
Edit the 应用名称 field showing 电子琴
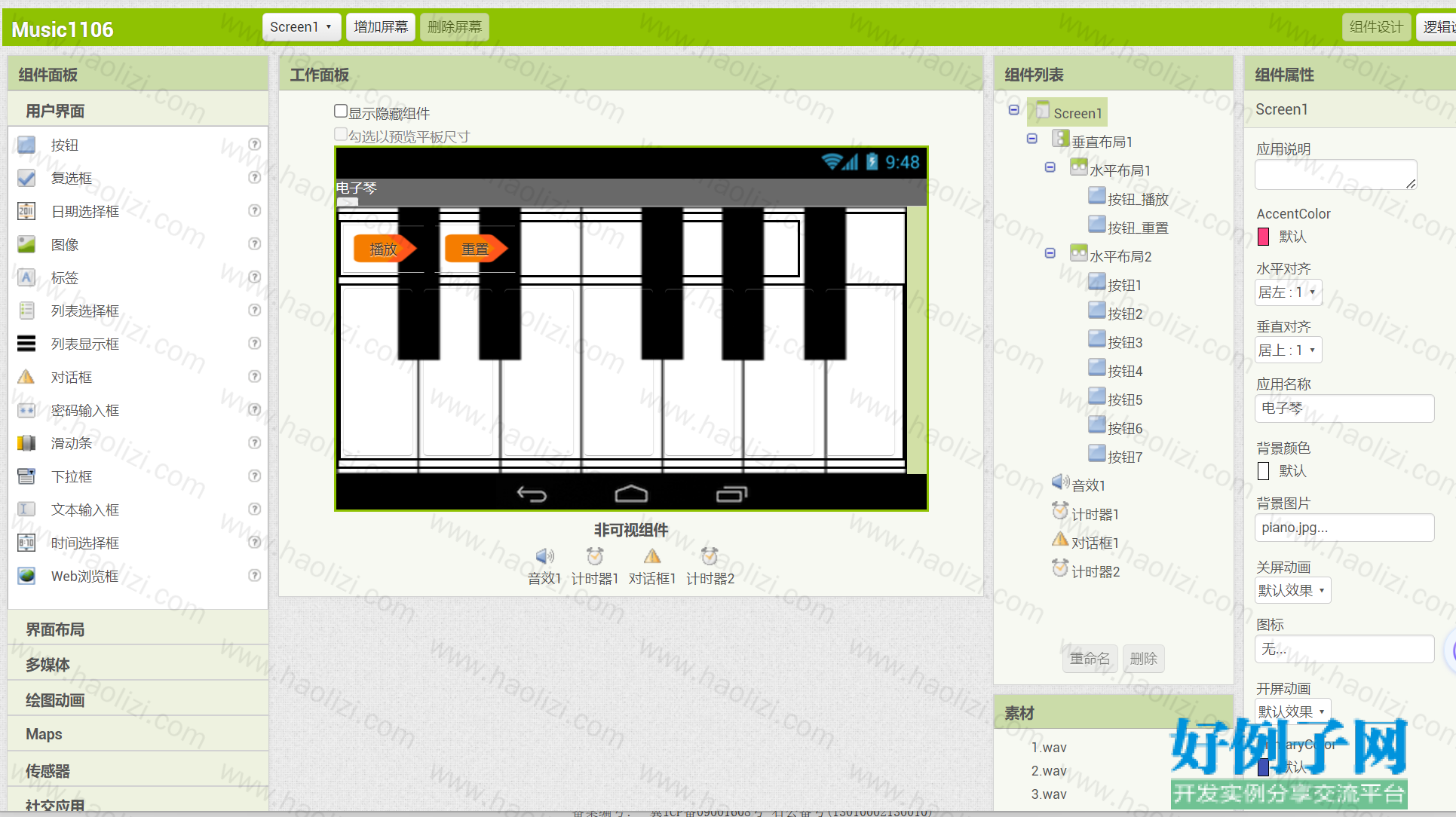tap(1344, 408)
